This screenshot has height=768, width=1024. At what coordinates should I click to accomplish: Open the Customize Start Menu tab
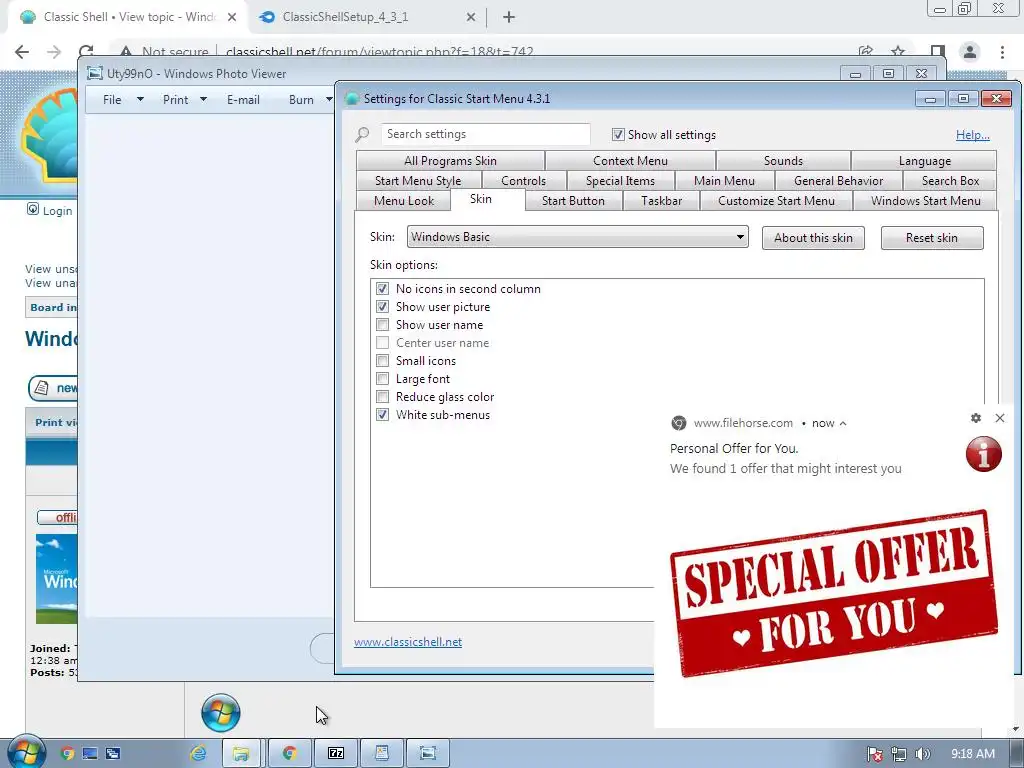pos(776,200)
